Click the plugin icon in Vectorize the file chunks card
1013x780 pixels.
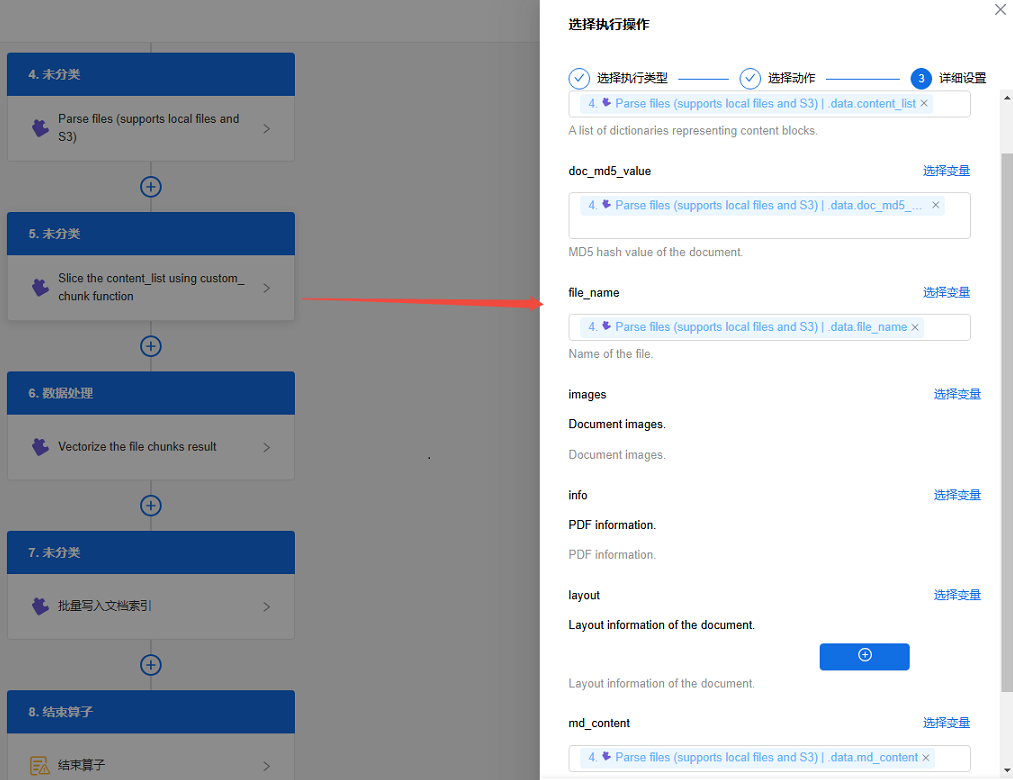point(41,447)
